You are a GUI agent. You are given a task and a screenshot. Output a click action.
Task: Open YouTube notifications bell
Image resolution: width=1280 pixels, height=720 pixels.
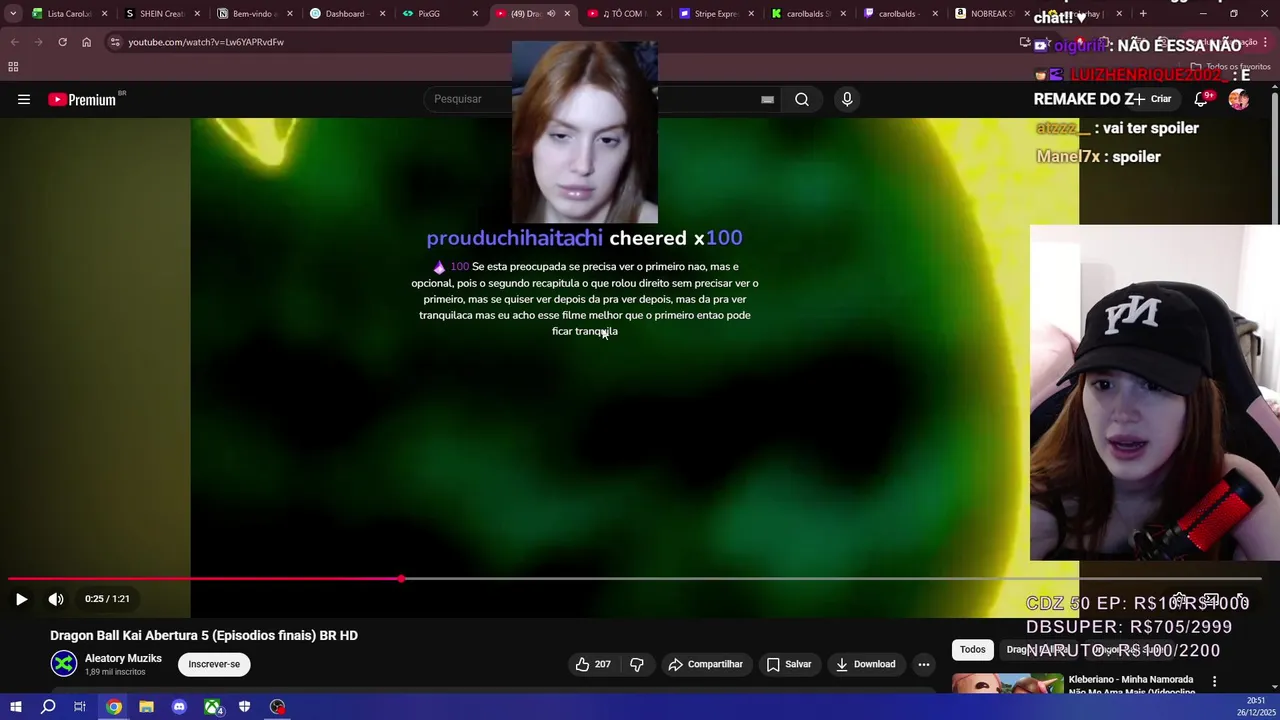point(1203,99)
